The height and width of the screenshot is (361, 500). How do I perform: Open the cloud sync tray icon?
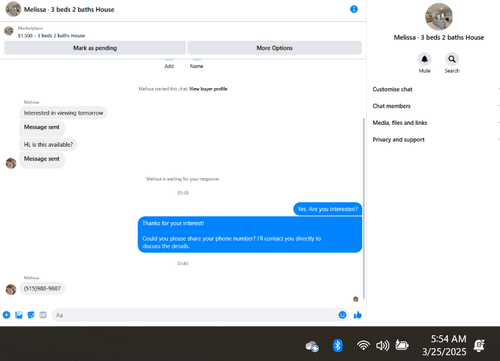312,346
